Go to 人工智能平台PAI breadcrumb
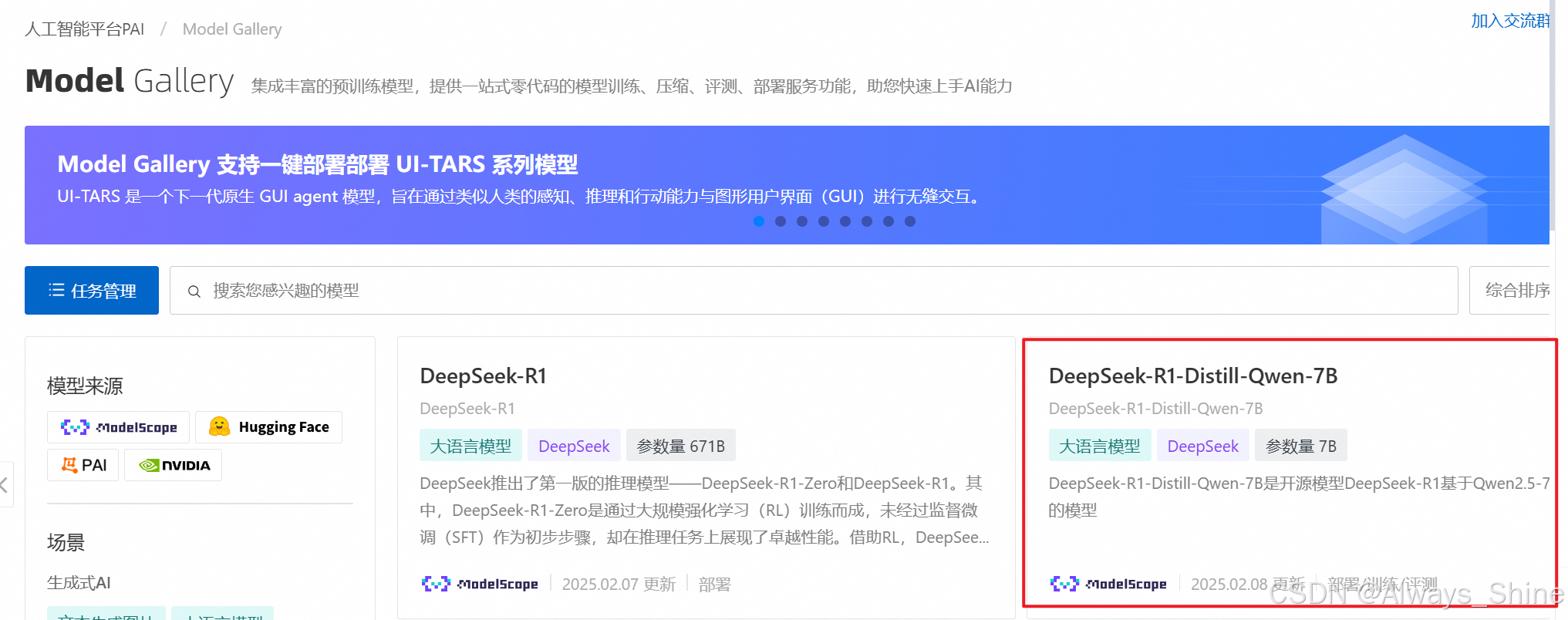 (x=85, y=29)
